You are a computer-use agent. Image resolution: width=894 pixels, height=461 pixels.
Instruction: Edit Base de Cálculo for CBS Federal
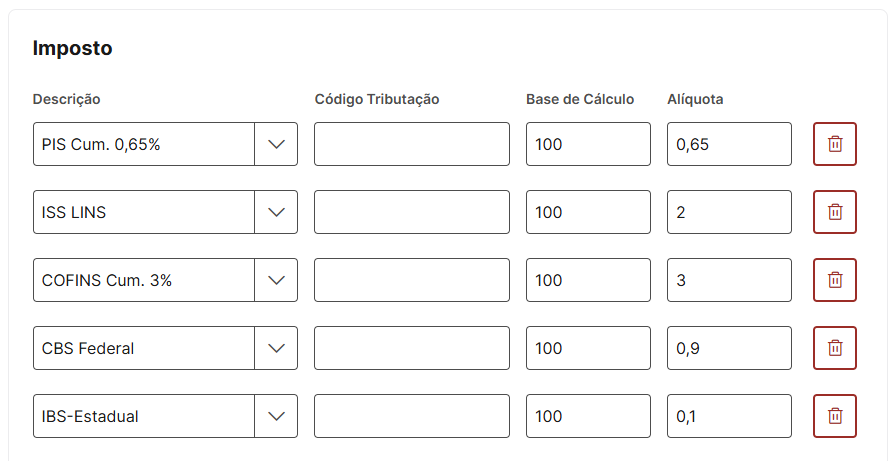tap(588, 348)
